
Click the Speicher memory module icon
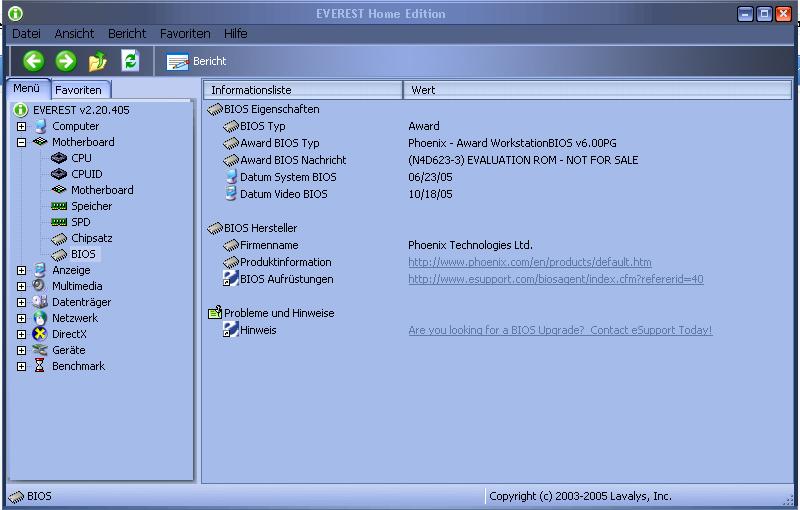tap(59, 206)
